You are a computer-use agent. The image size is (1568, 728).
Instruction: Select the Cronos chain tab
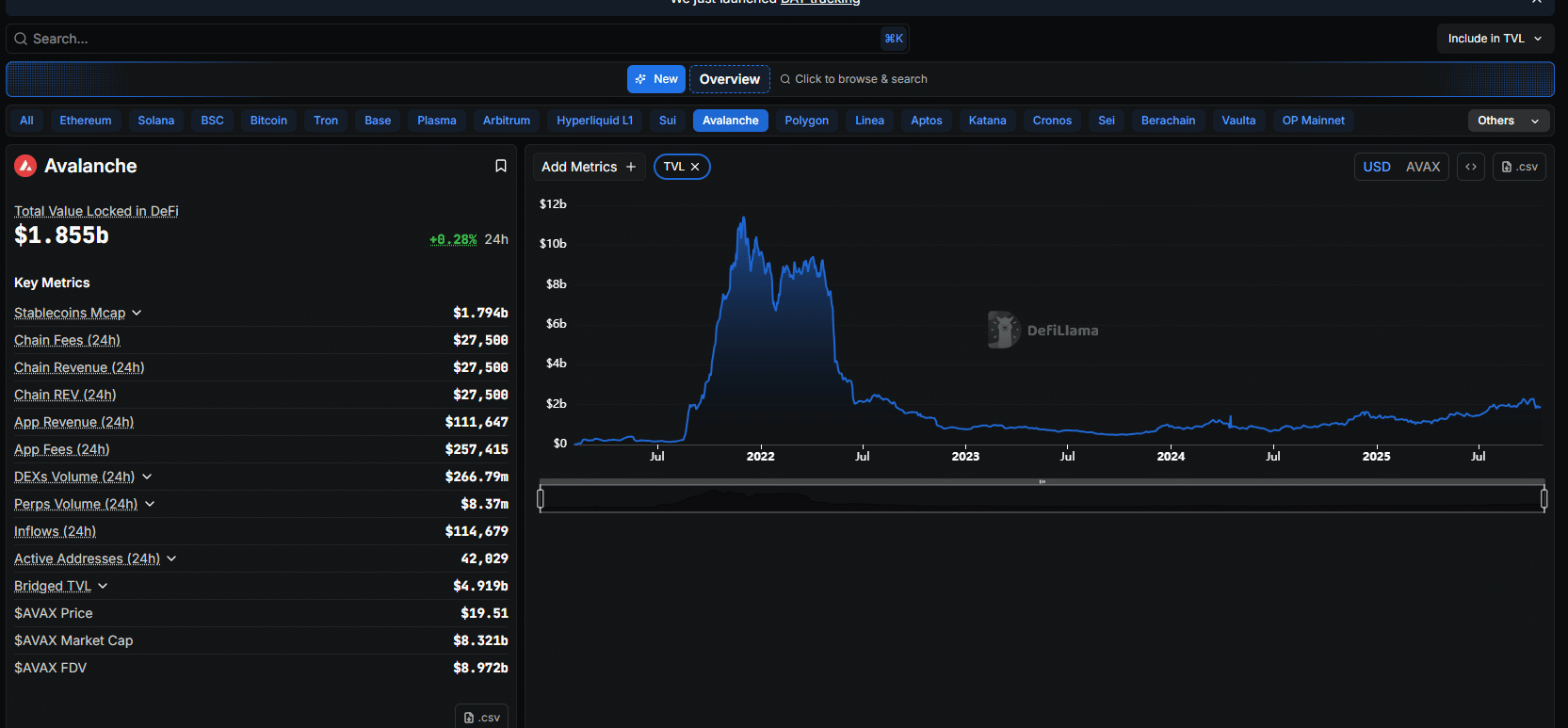pyautogui.click(x=1052, y=121)
